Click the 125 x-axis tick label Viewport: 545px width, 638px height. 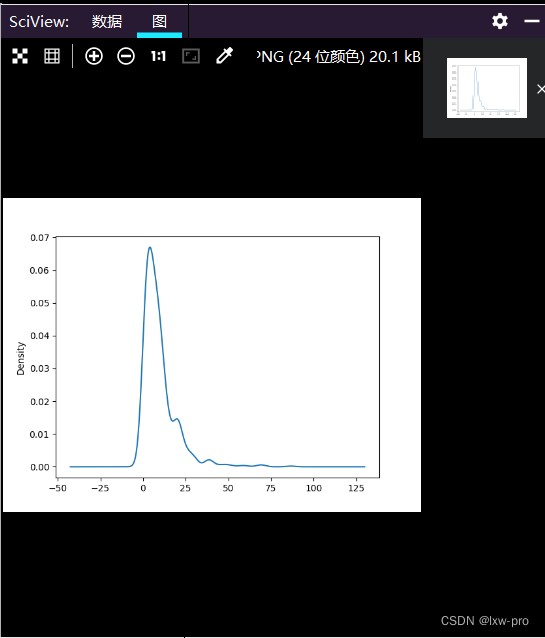click(x=356, y=488)
